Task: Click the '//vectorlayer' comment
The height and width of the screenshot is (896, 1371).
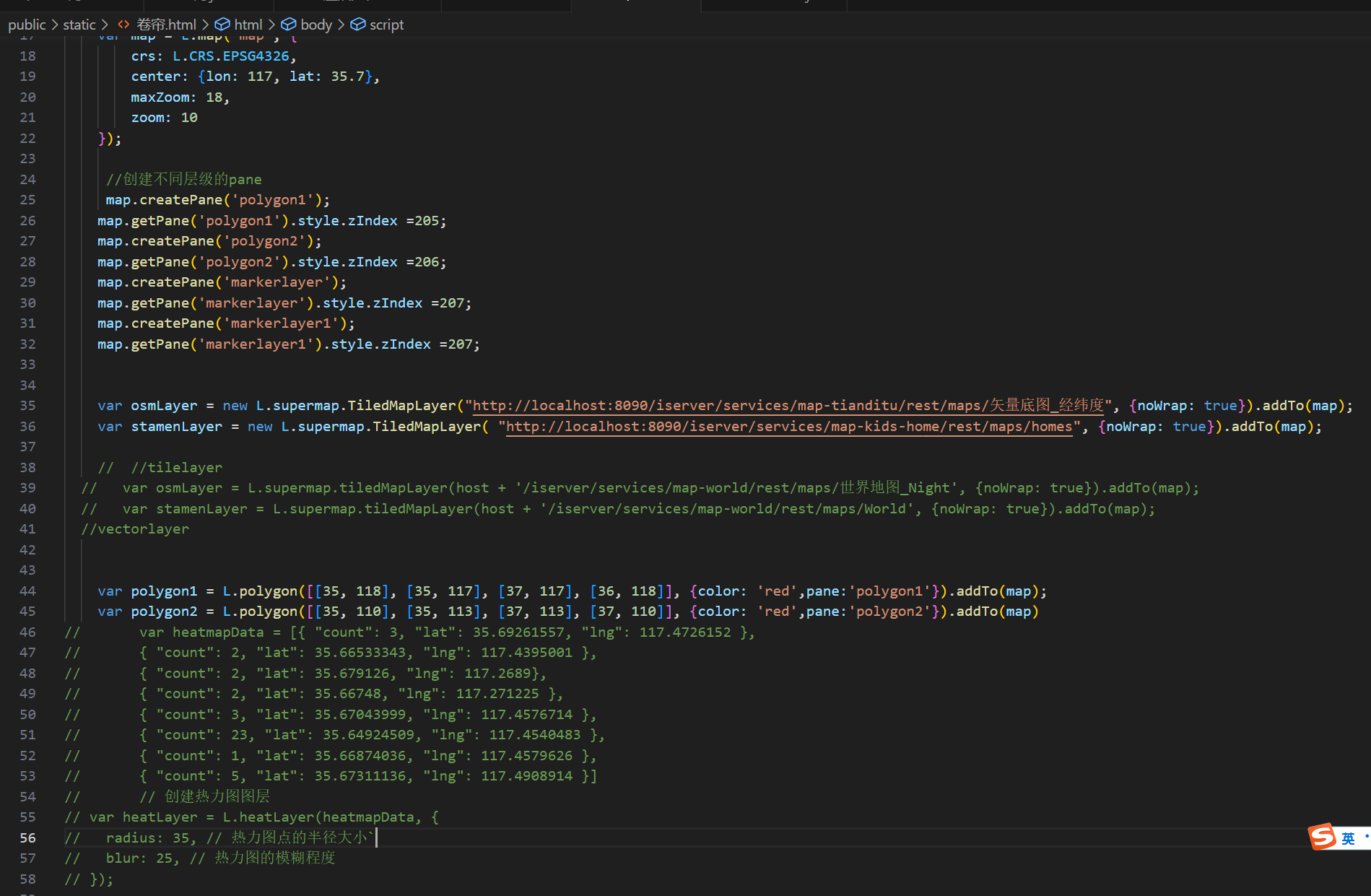Action: [x=135, y=529]
